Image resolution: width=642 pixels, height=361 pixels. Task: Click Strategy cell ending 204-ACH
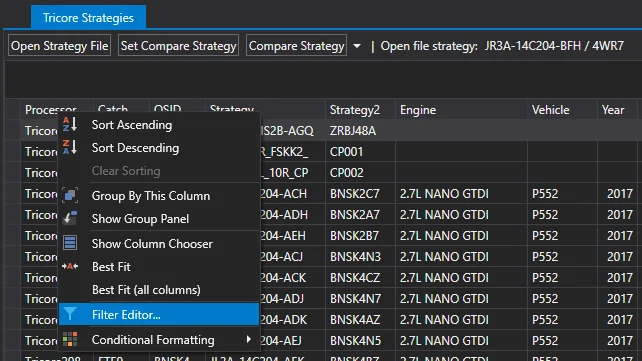(x=292, y=194)
